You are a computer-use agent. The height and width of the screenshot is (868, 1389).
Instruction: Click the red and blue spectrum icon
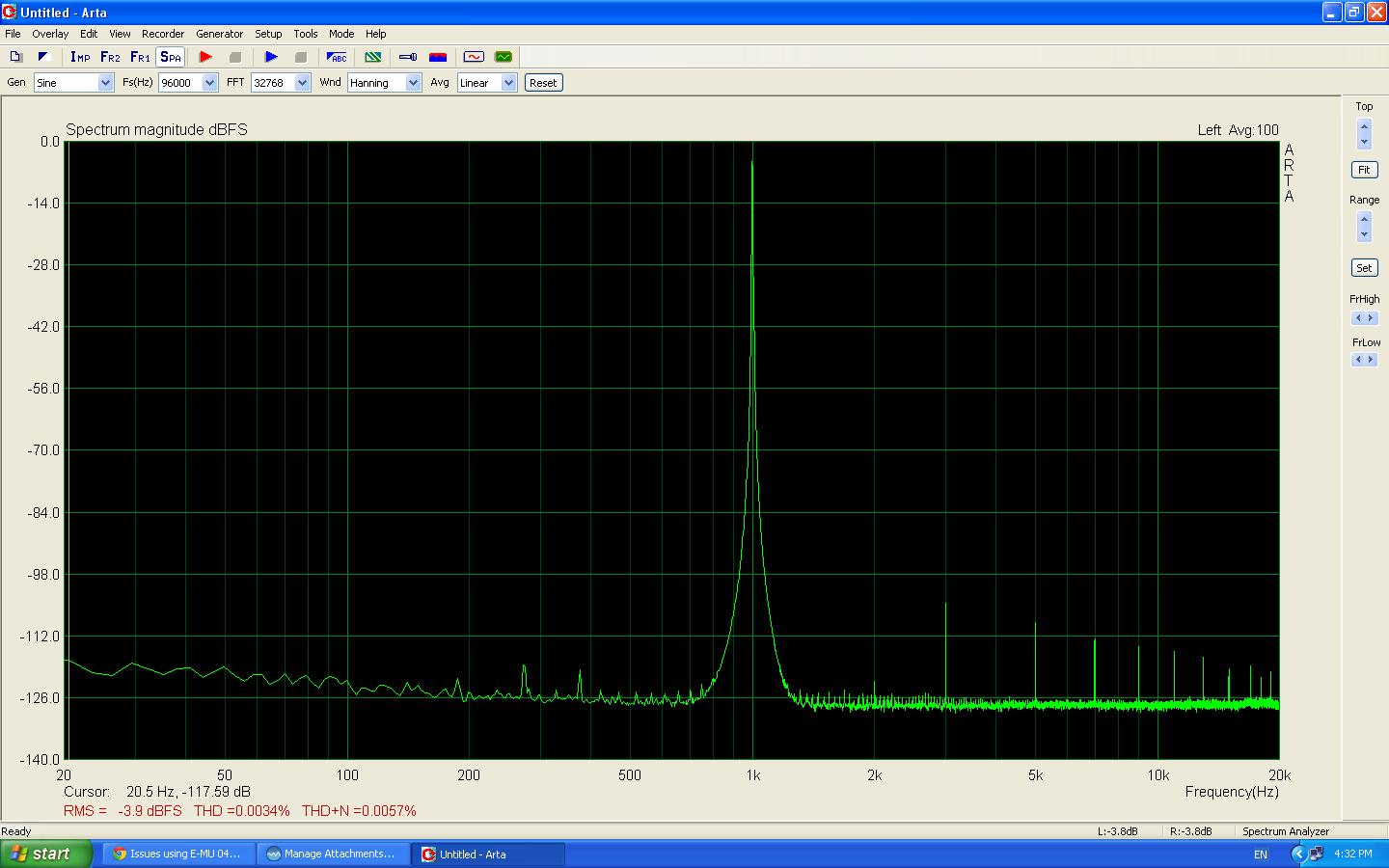click(x=438, y=57)
